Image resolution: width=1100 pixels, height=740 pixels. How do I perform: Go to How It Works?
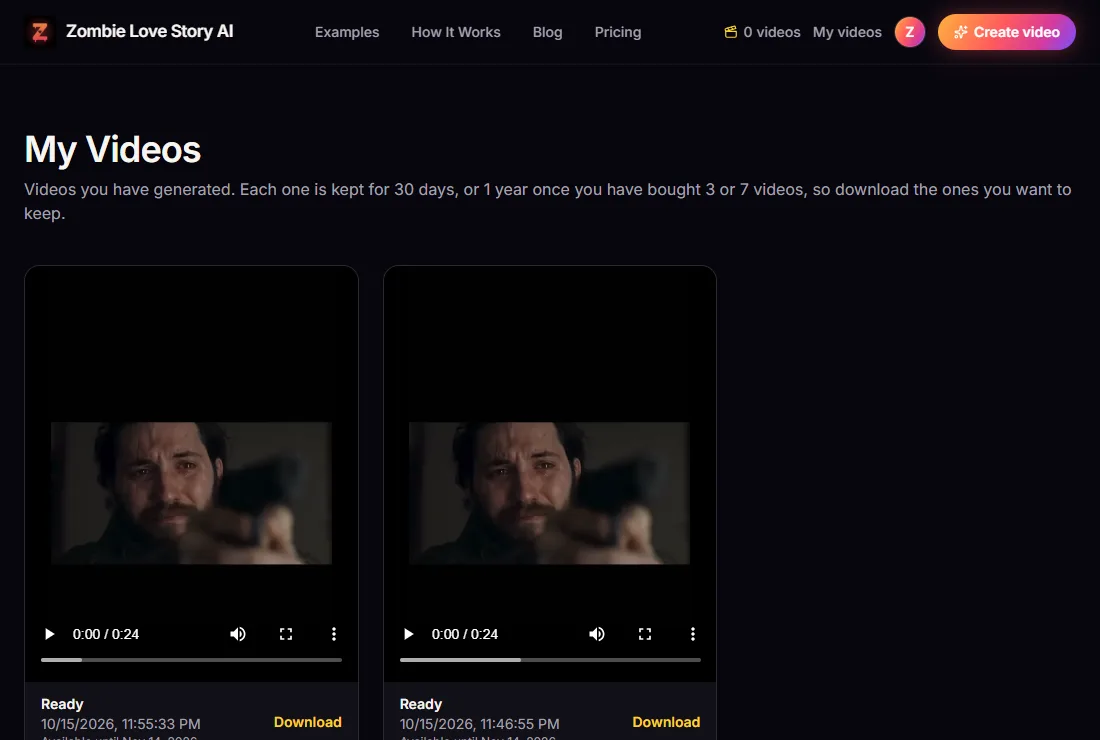456,32
